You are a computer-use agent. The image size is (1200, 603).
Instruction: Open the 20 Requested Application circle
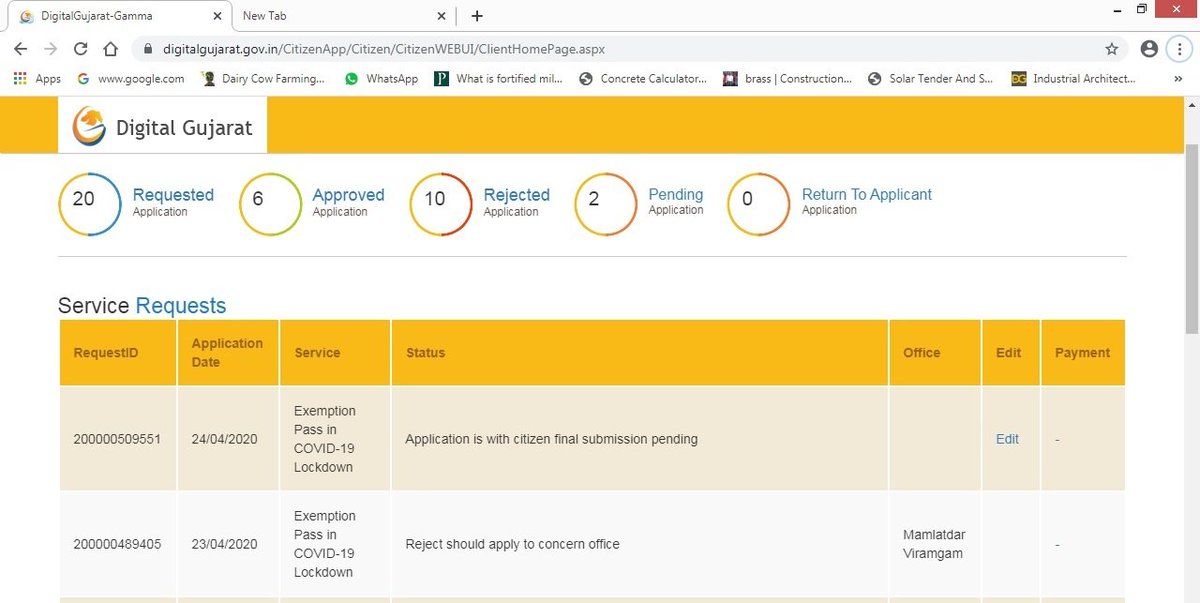tap(89, 204)
